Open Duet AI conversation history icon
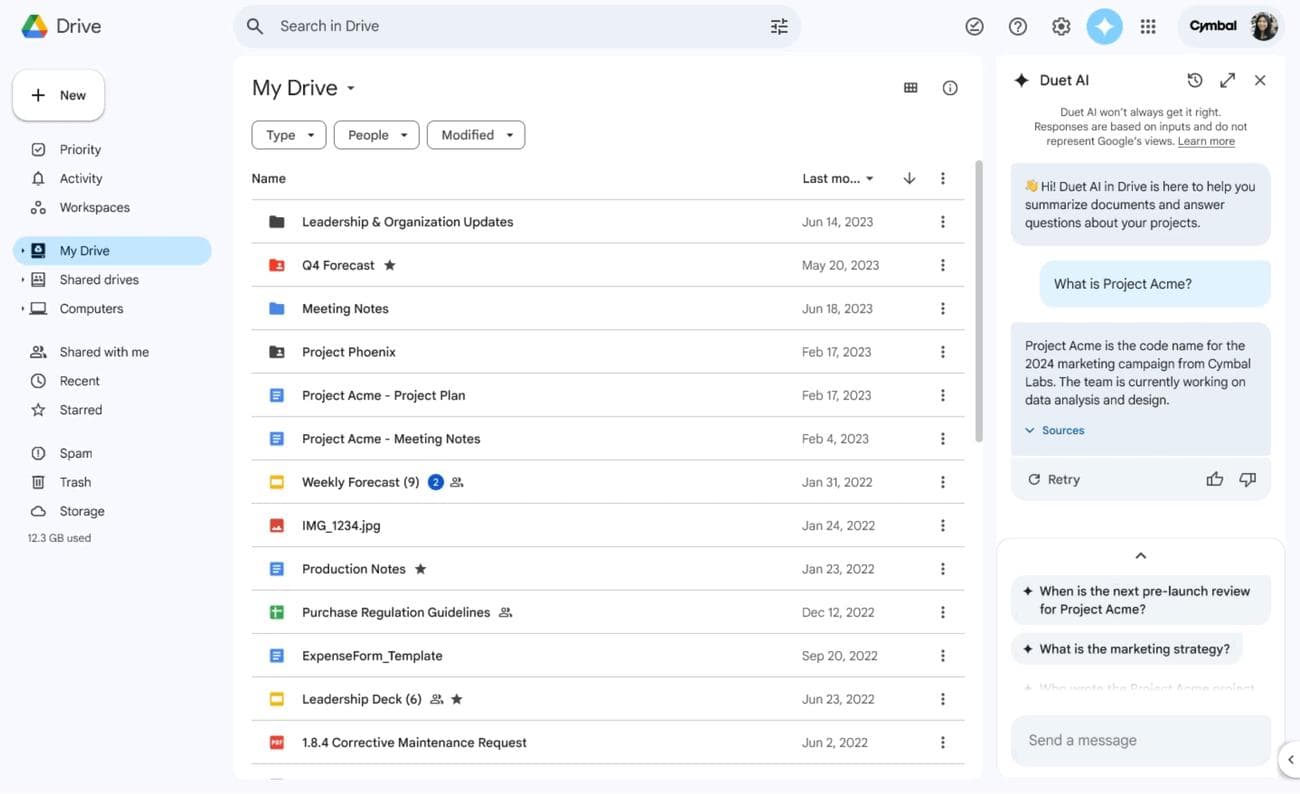 tap(1194, 79)
